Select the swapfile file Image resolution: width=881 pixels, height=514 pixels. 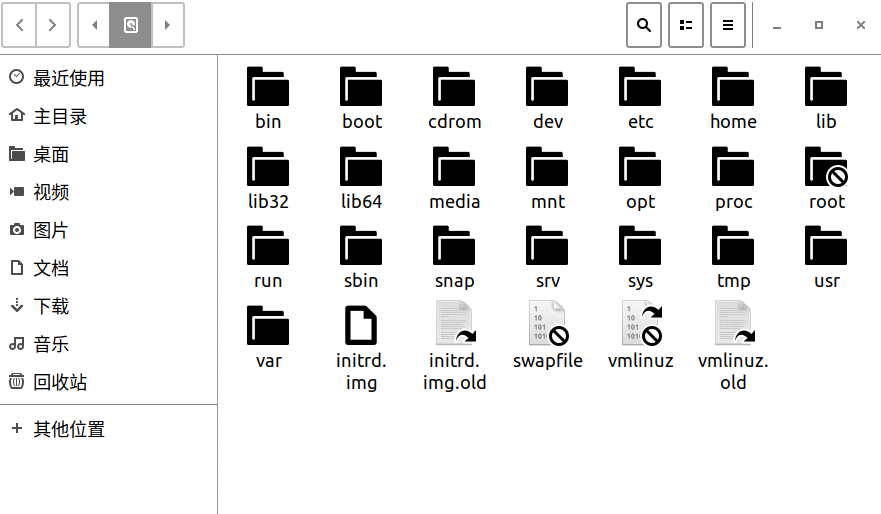click(547, 336)
